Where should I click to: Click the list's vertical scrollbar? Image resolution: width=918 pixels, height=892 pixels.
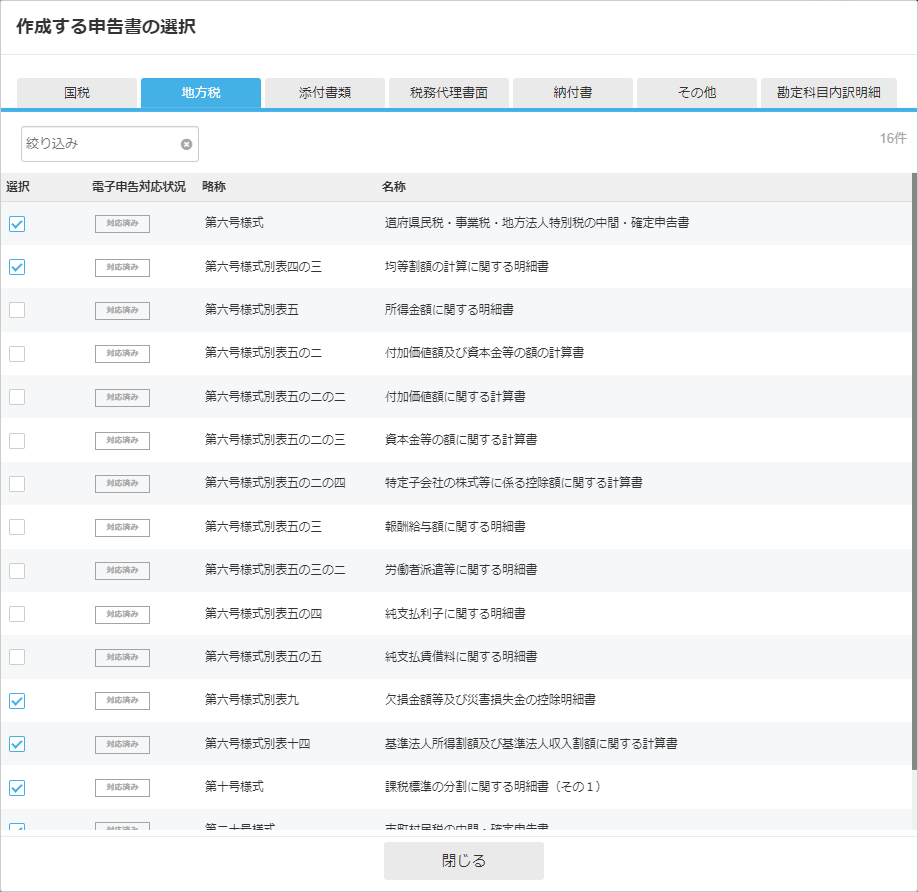coord(914,470)
